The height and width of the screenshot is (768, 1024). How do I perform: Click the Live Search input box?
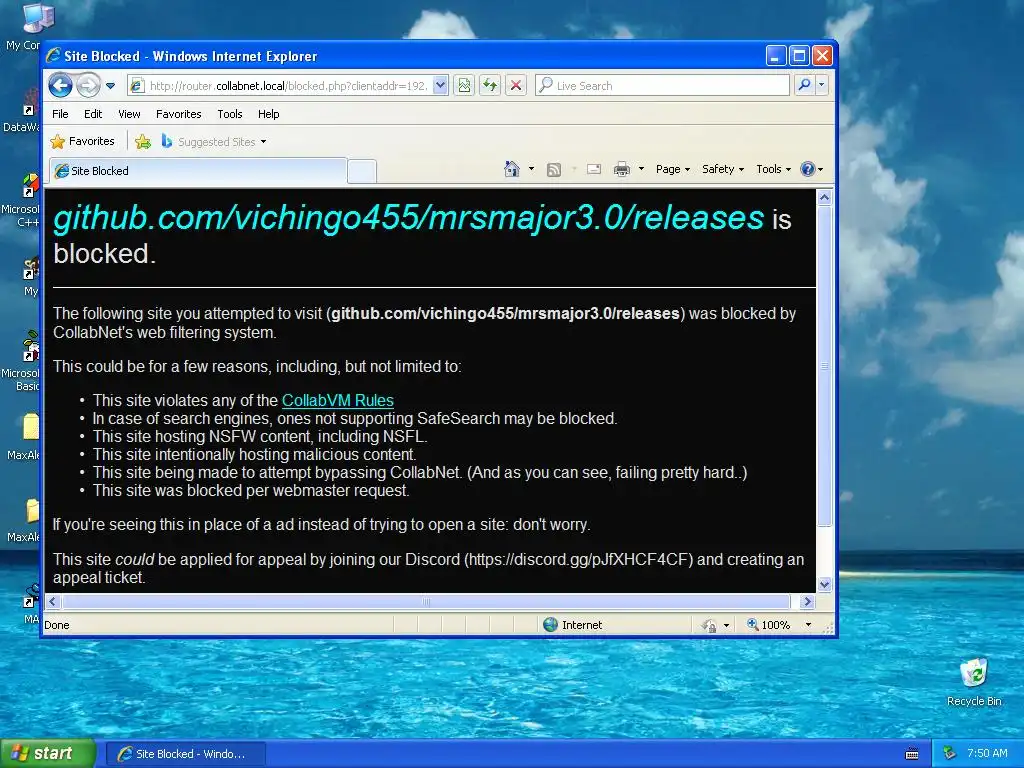pyautogui.click(x=662, y=86)
